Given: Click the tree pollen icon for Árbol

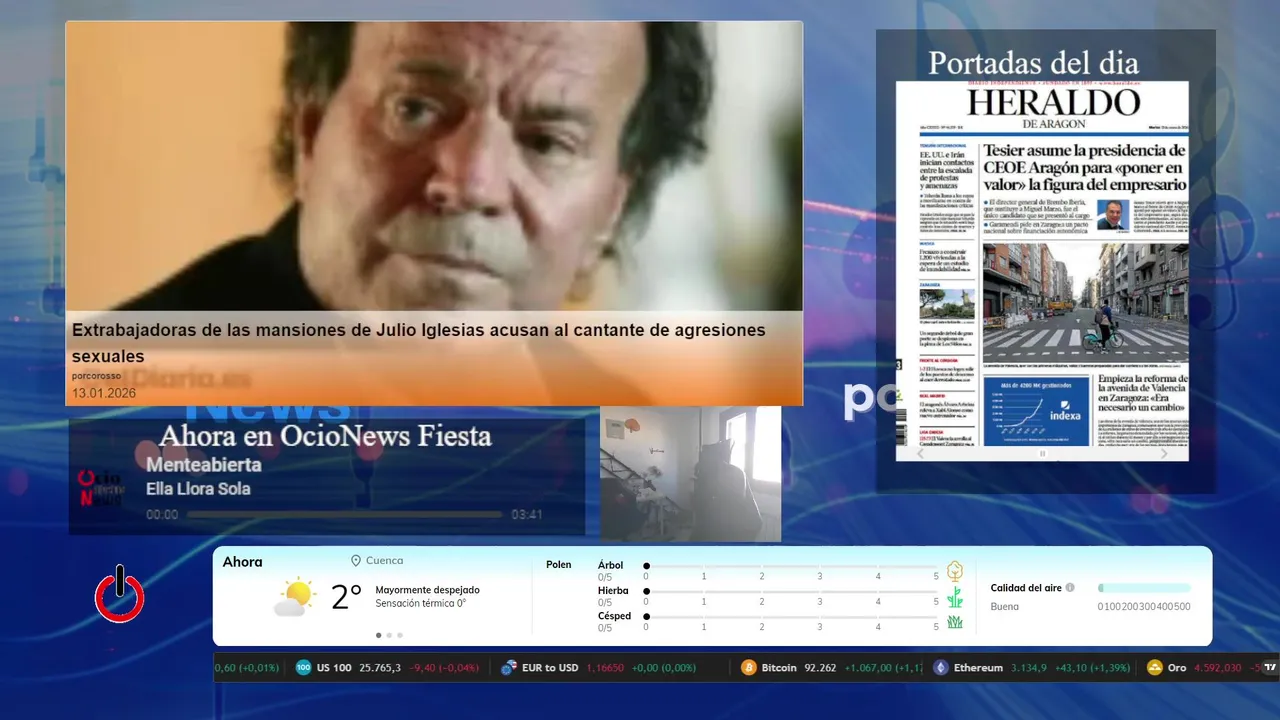Looking at the screenshot, I should (955, 571).
